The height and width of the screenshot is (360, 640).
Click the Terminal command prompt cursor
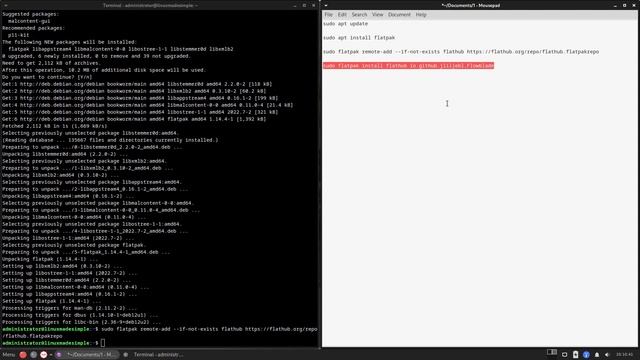[x=103, y=343]
